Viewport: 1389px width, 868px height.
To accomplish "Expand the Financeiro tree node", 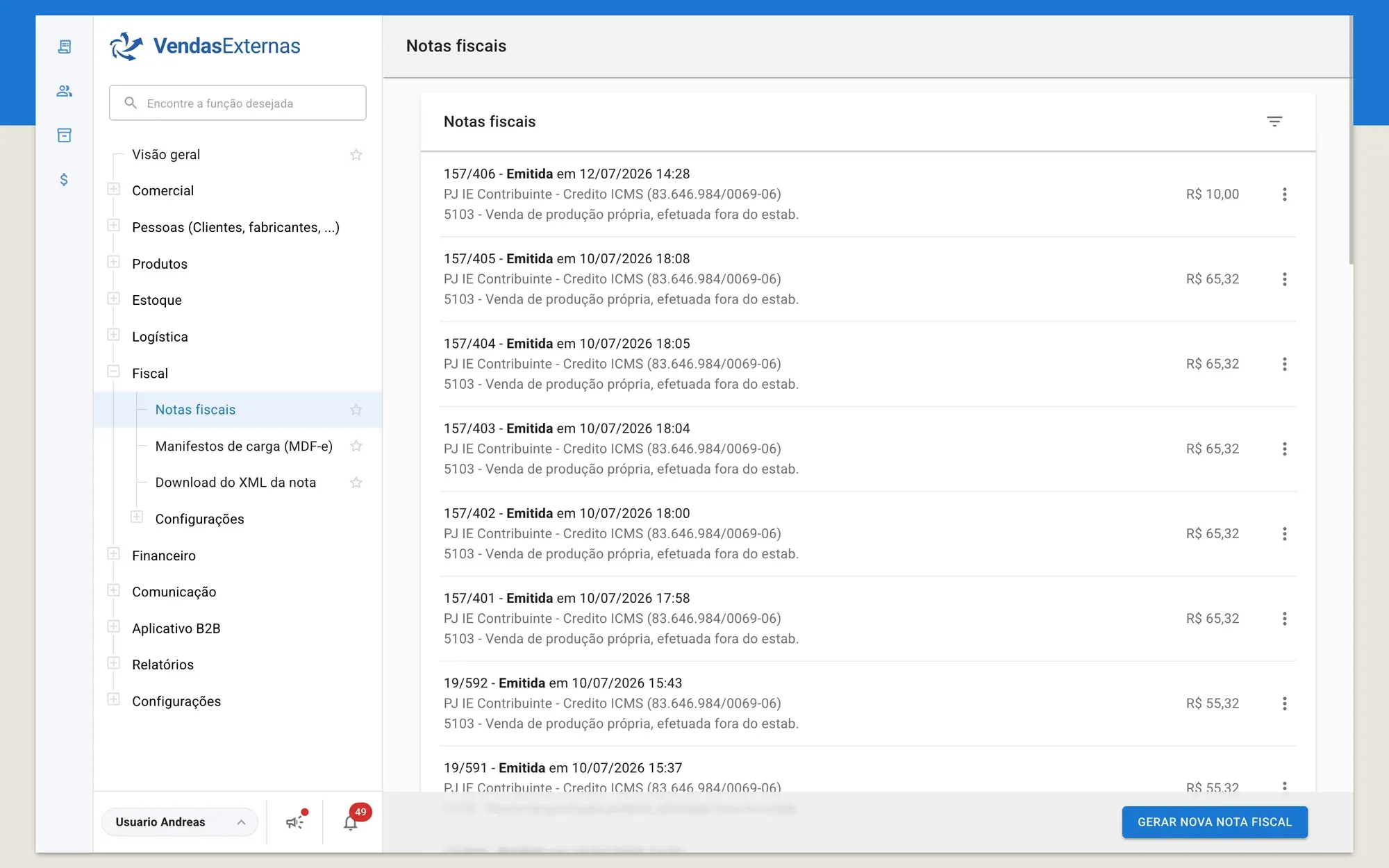I will pos(114,554).
